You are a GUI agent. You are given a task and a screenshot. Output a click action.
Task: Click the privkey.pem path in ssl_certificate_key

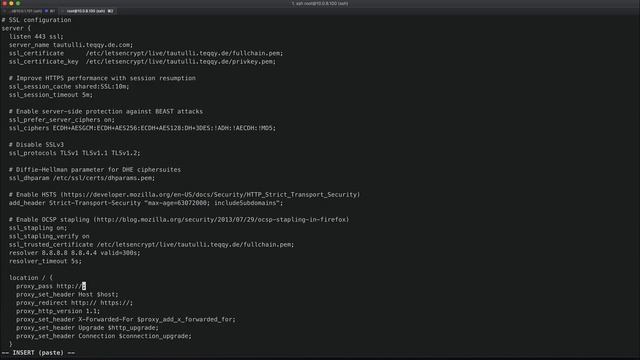(180, 62)
